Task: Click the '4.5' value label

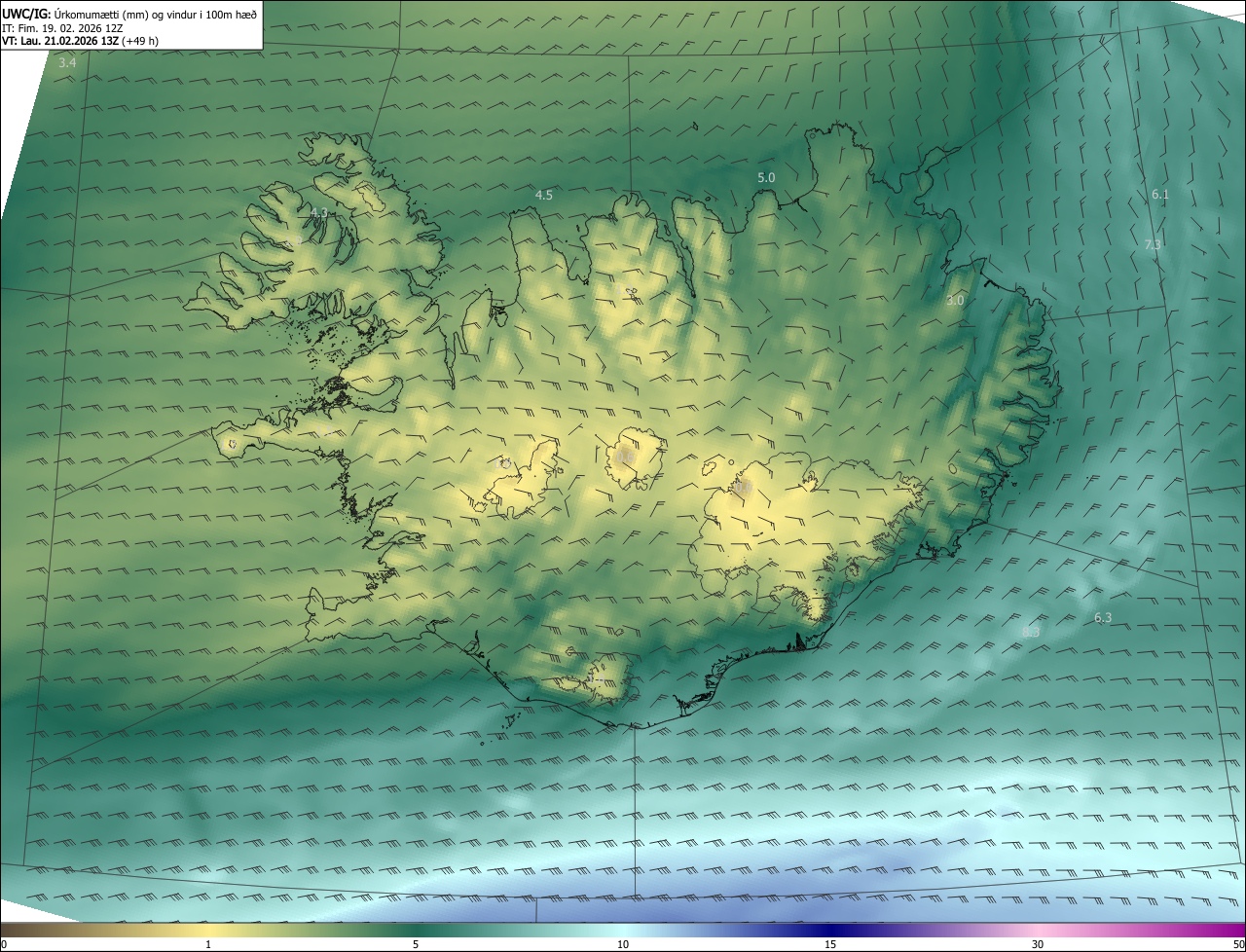Action: coord(544,196)
